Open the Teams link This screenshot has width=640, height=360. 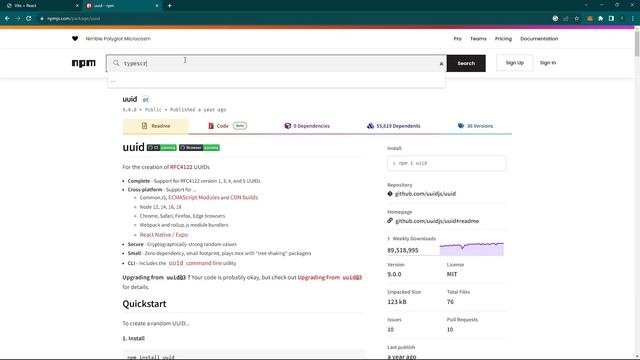(x=478, y=39)
